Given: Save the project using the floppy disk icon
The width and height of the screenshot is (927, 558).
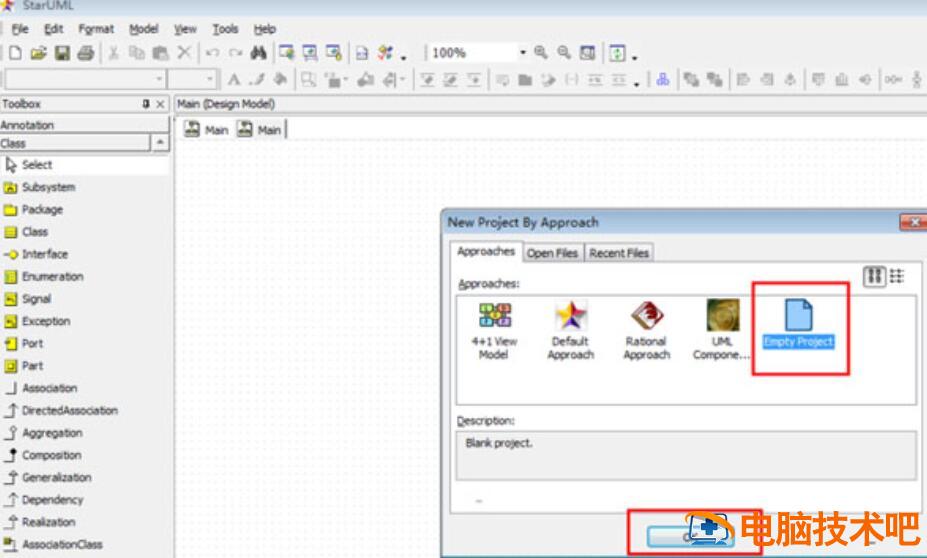Looking at the screenshot, I should (62, 53).
